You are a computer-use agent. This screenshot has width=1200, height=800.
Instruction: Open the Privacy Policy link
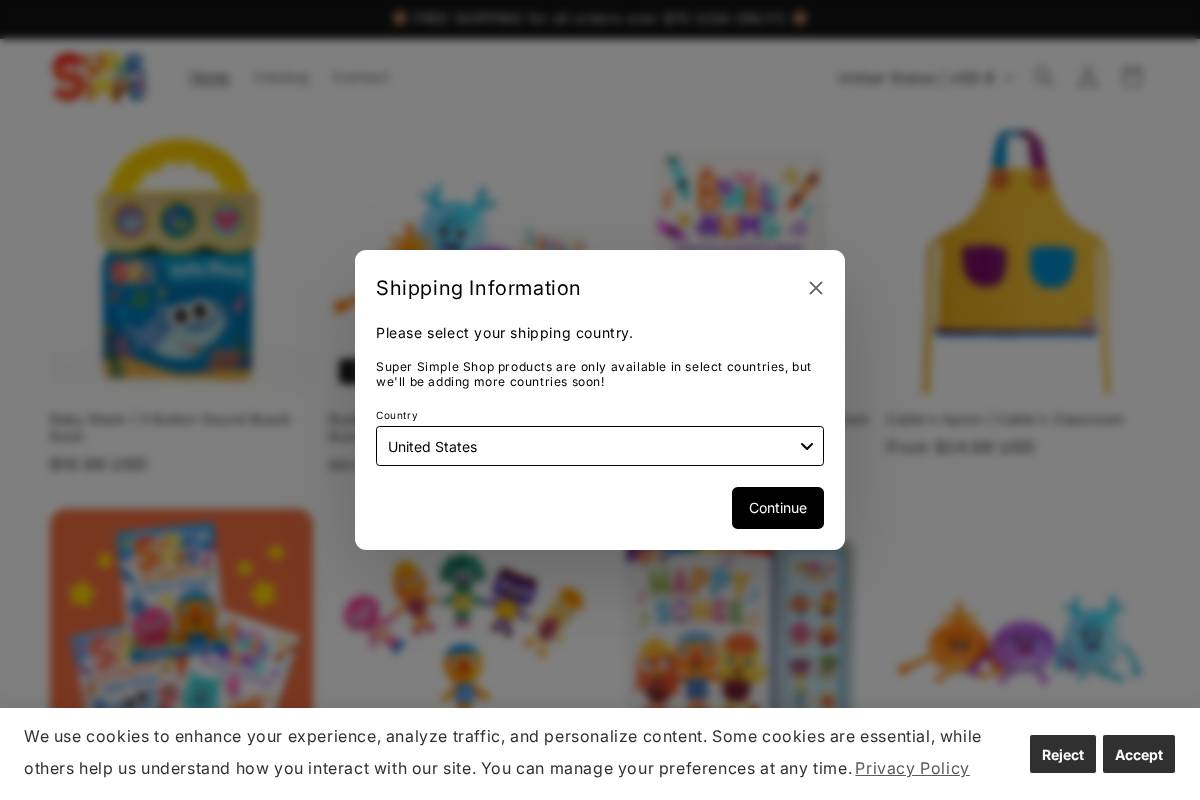[x=912, y=768]
